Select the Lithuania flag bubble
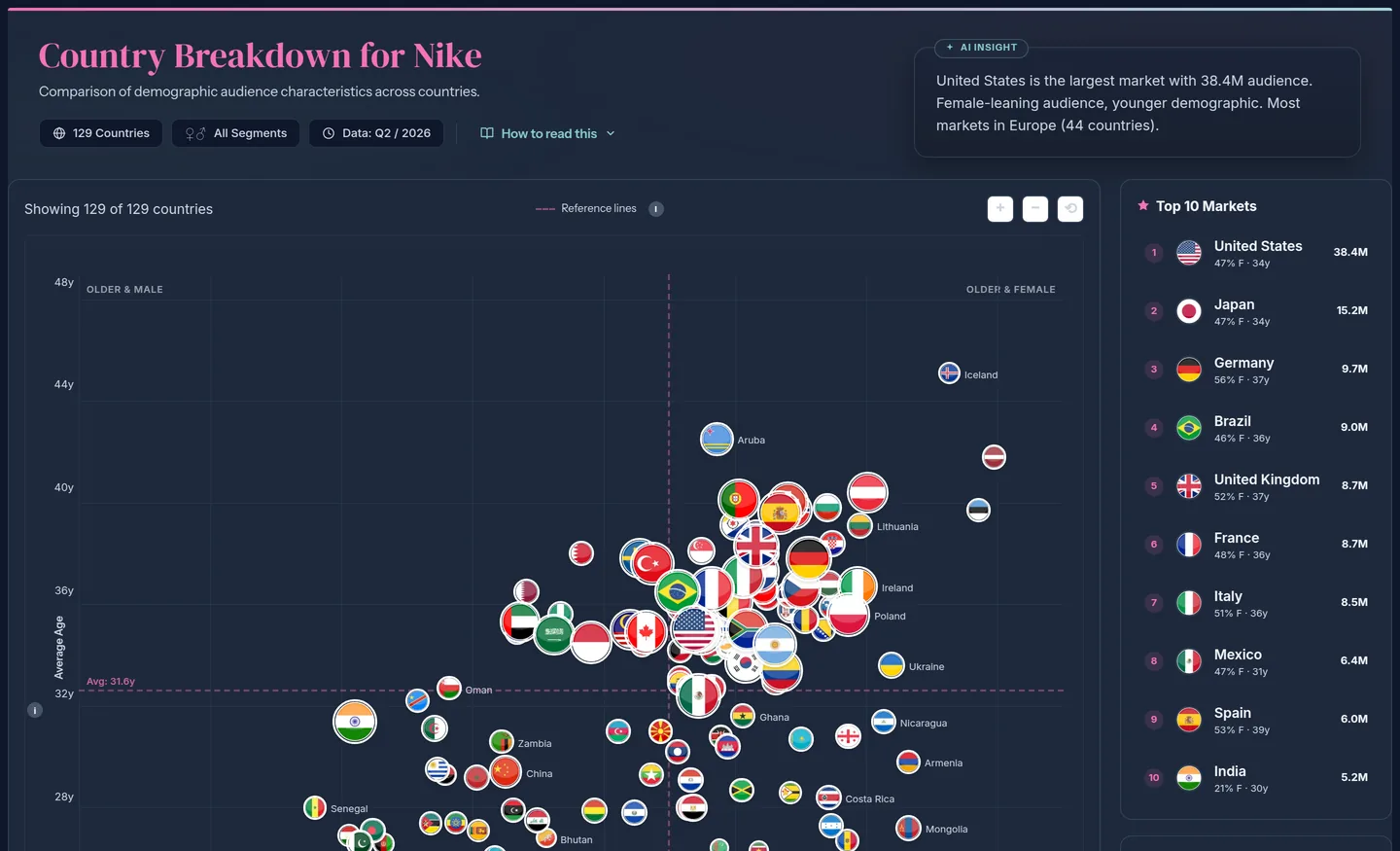Image resolution: width=1400 pixels, height=851 pixels. [859, 526]
